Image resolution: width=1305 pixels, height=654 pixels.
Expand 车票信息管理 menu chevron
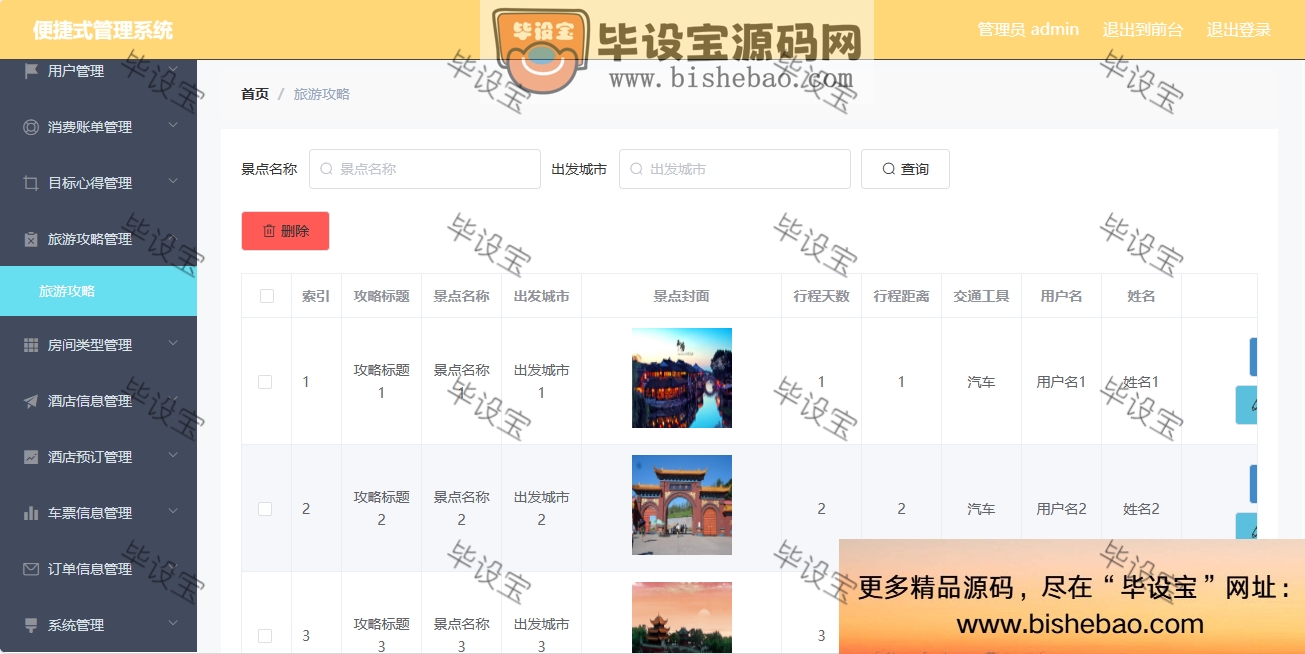173,511
